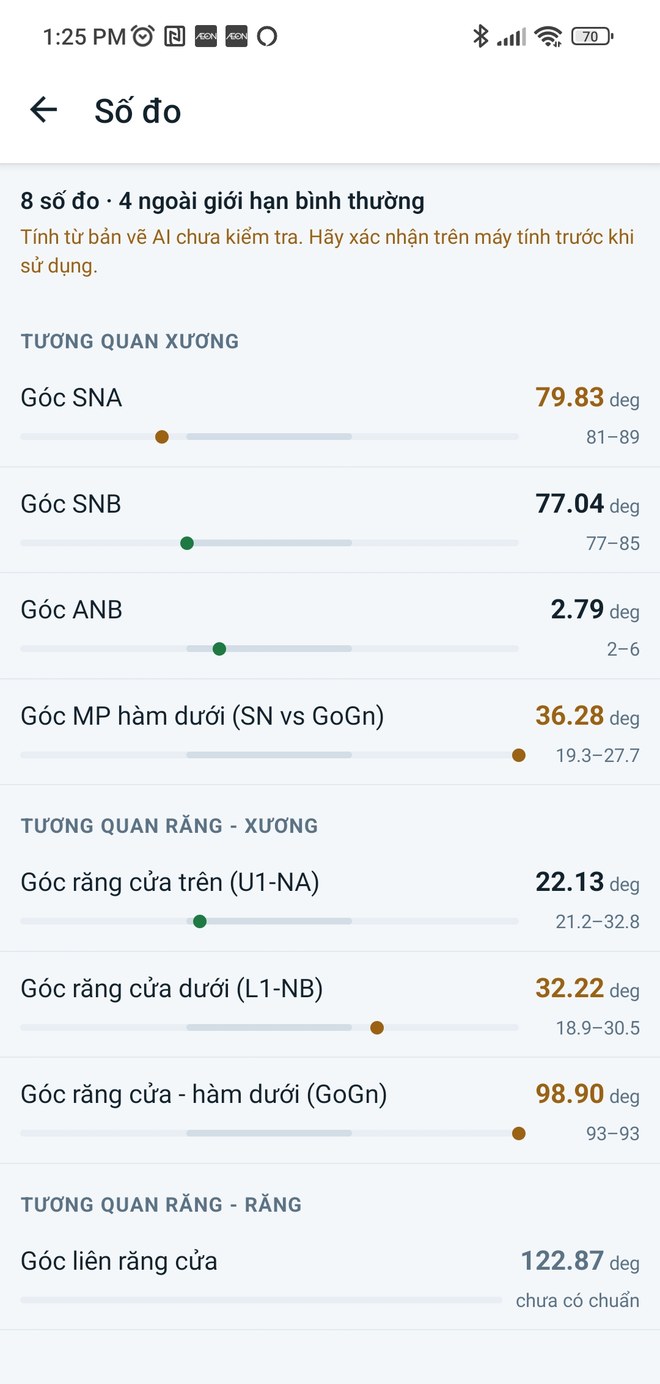
Task: Tap the Bluetooth status icon
Action: (480, 37)
